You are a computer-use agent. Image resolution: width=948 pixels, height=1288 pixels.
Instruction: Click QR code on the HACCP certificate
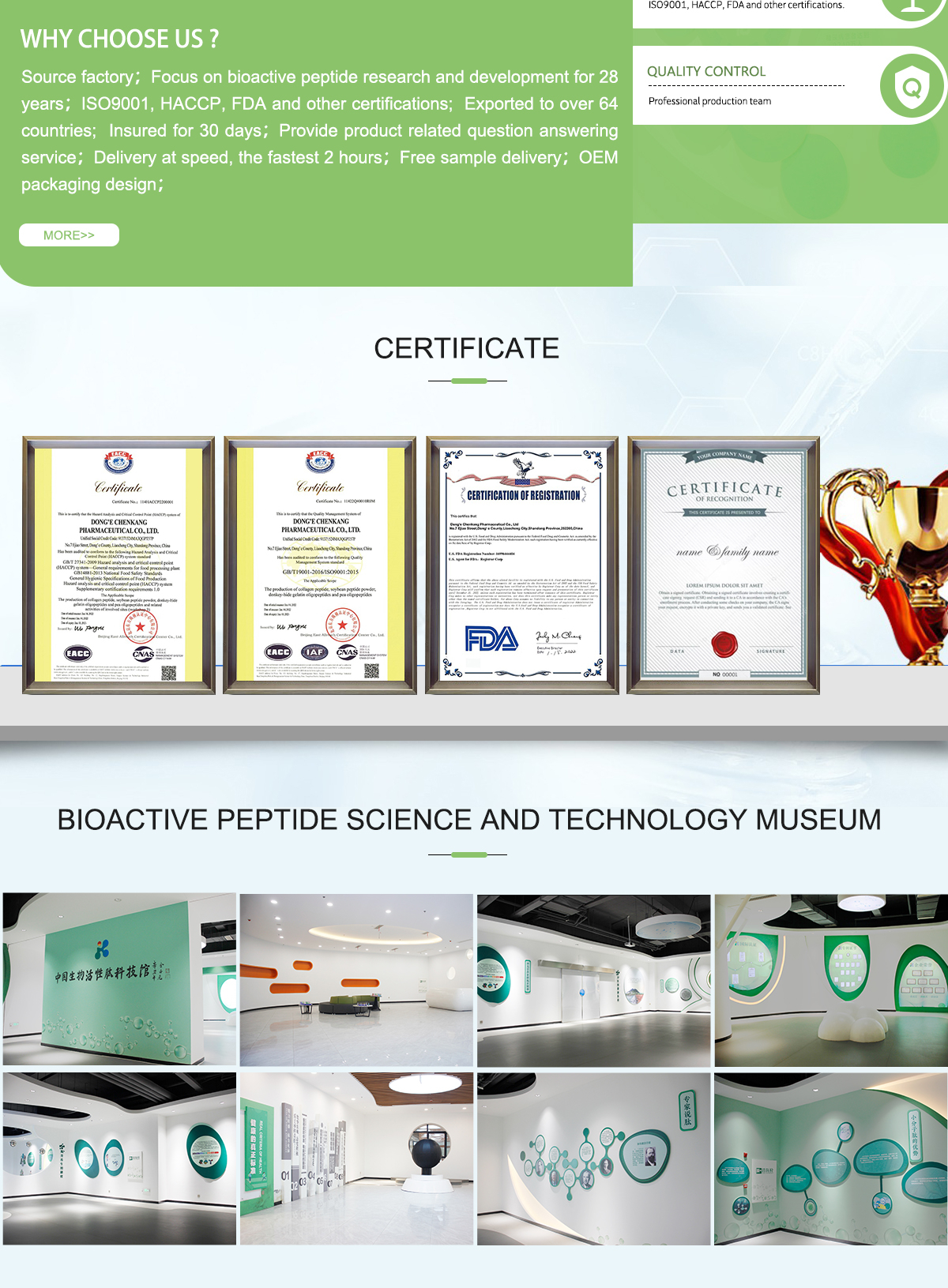point(169,672)
